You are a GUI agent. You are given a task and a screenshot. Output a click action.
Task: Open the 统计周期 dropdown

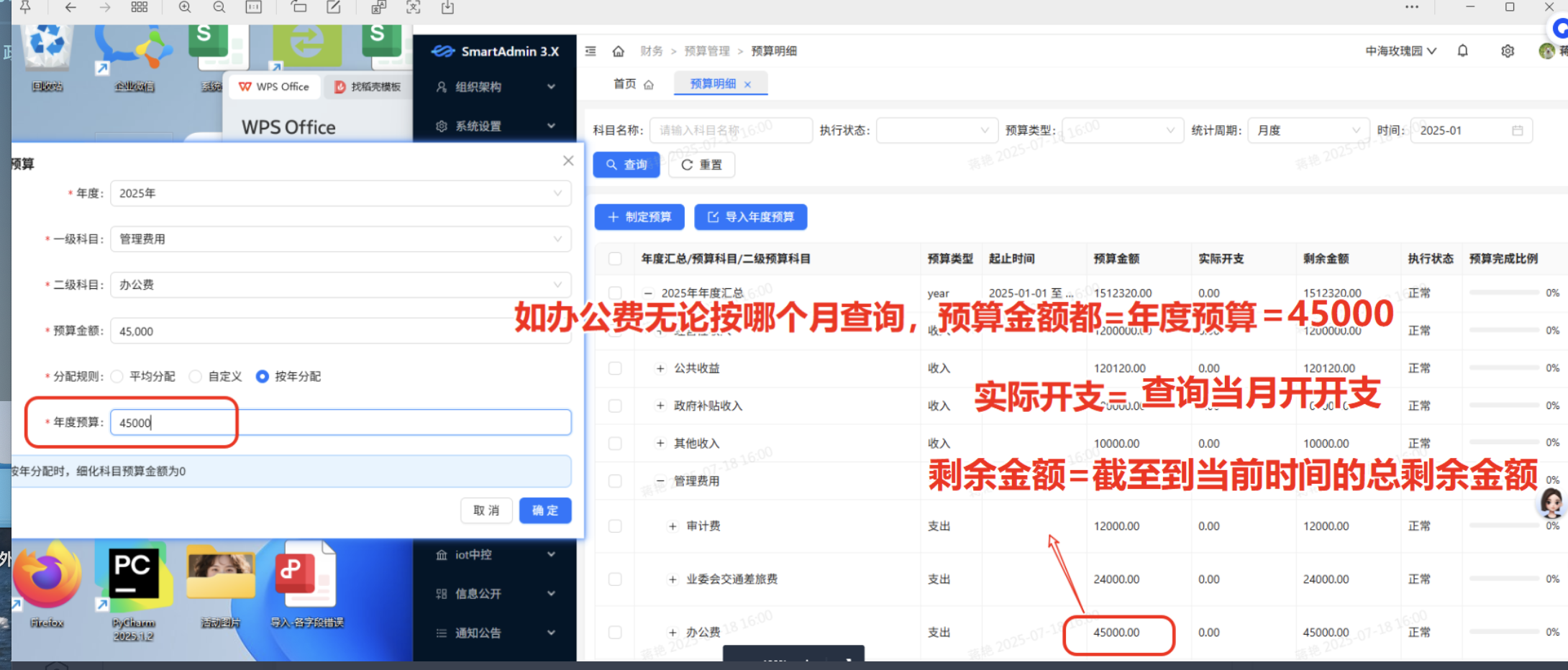pyautogui.click(x=1307, y=131)
